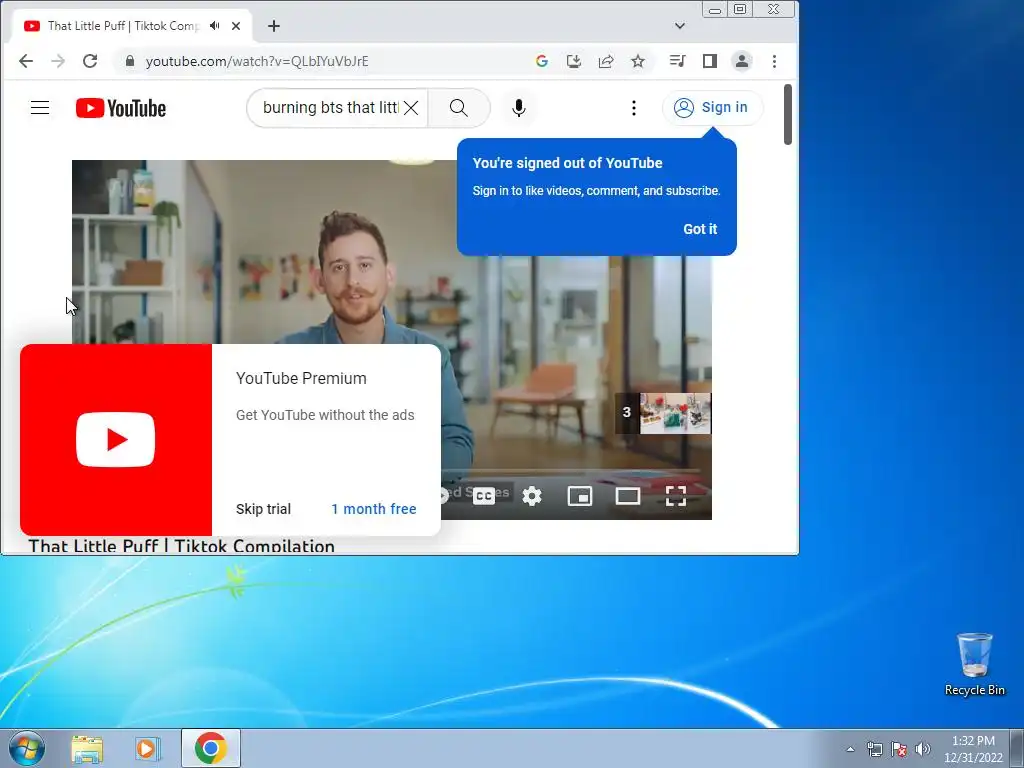This screenshot has height=768, width=1024.
Task: Mute tab via speaker icon
Action: (214, 26)
